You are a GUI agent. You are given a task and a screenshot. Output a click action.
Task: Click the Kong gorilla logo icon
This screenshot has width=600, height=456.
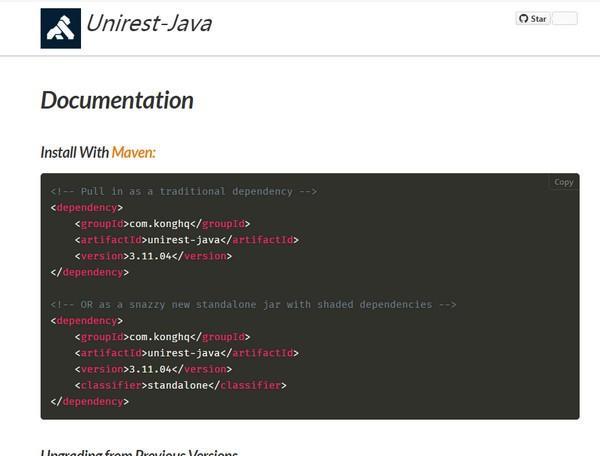coord(60,28)
